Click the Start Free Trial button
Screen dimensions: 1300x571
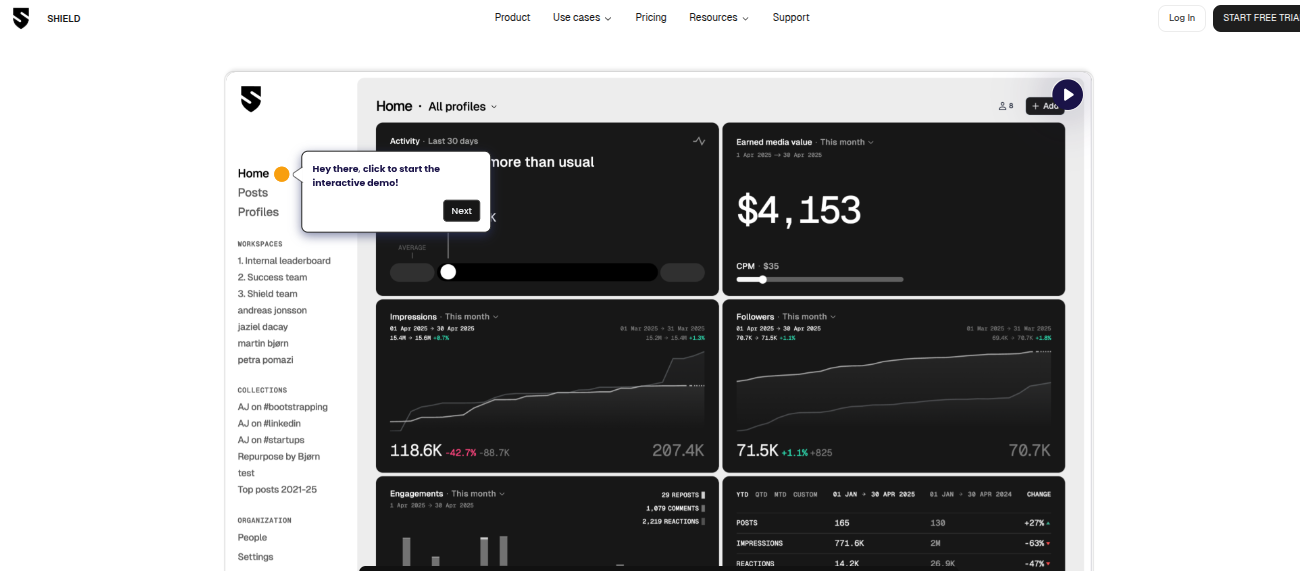(x=1258, y=18)
